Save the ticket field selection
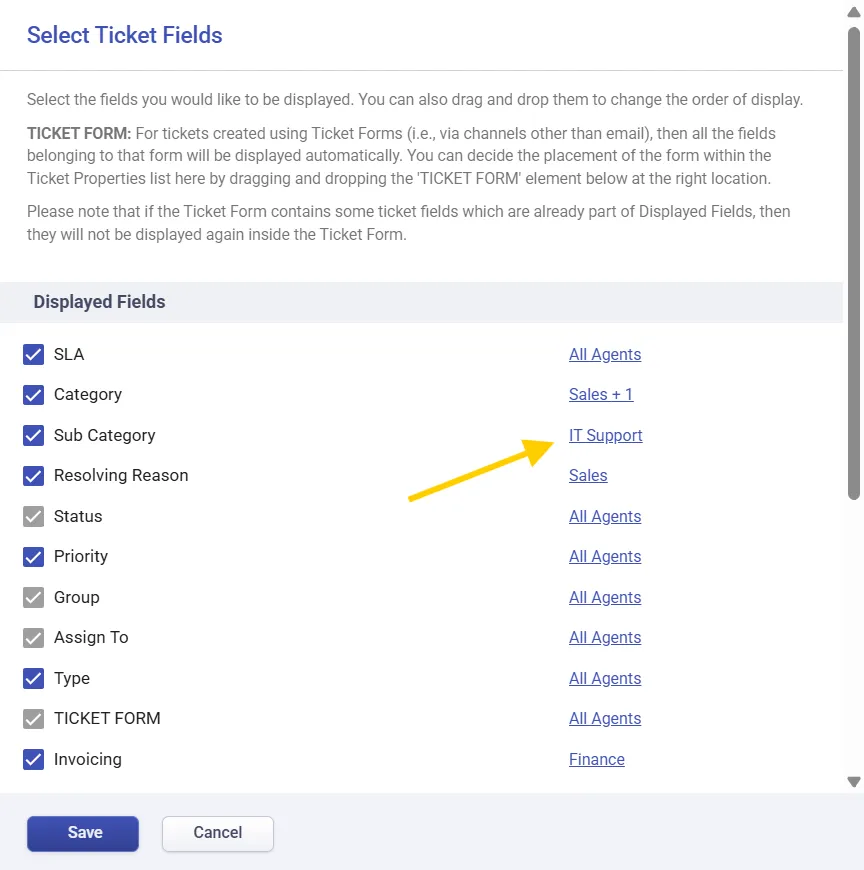 point(83,833)
